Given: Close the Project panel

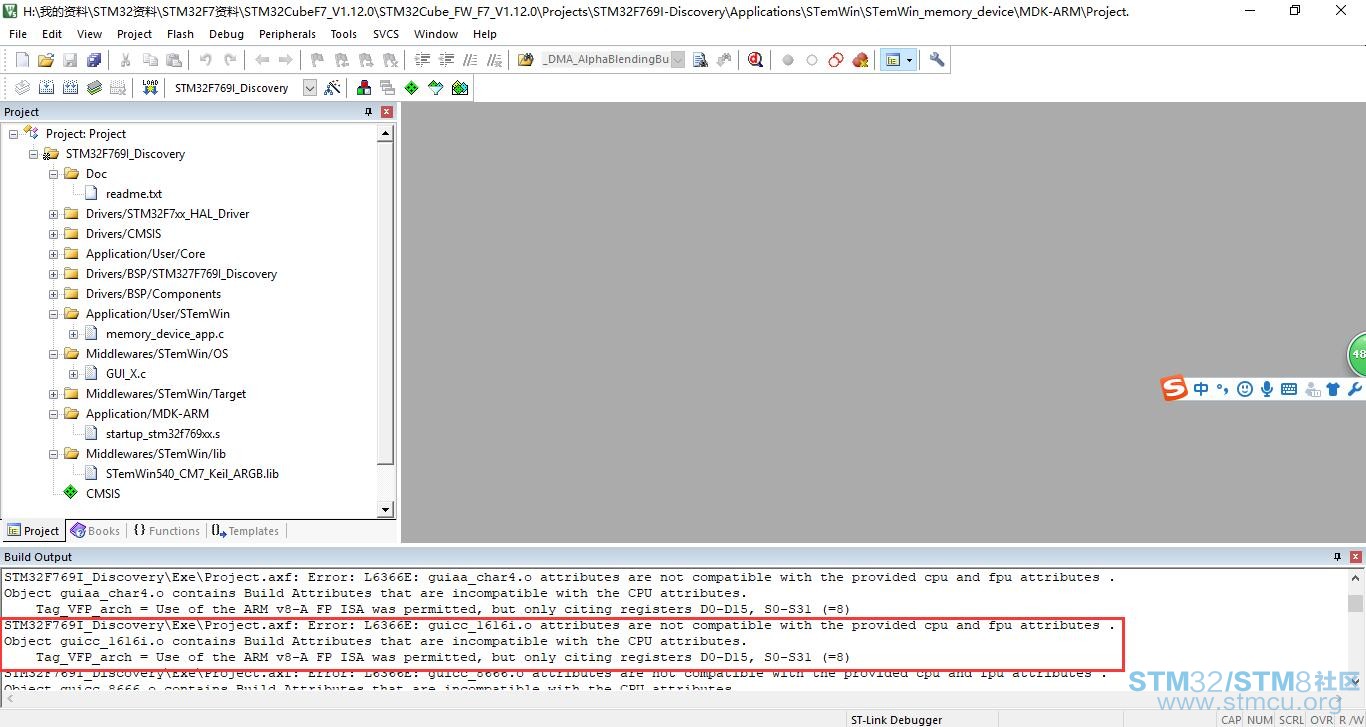Looking at the screenshot, I should pyautogui.click(x=387, y=112).
